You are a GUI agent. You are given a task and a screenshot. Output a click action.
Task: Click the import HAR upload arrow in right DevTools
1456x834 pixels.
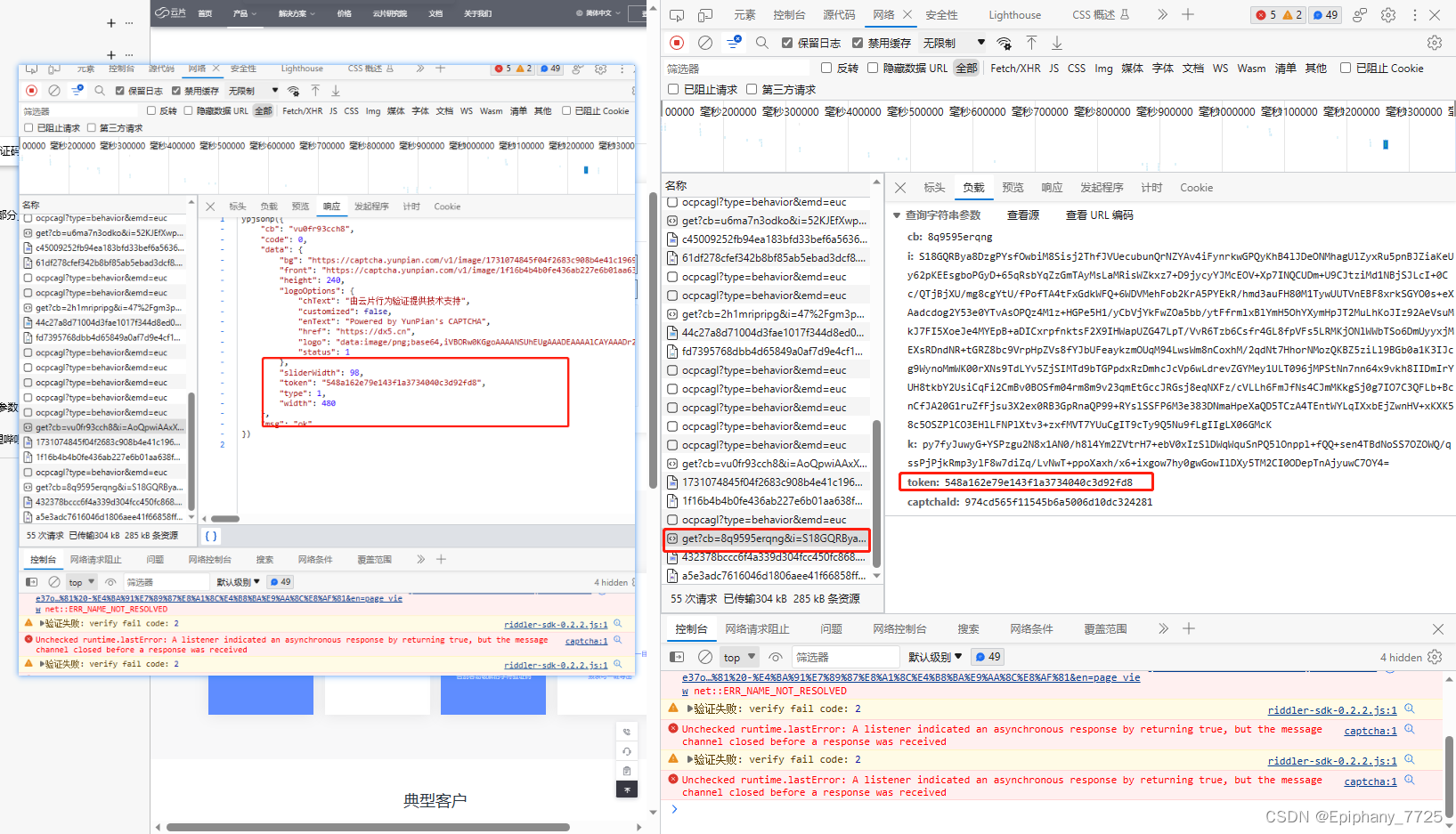pyautogui.click(x=1031, y=43)
